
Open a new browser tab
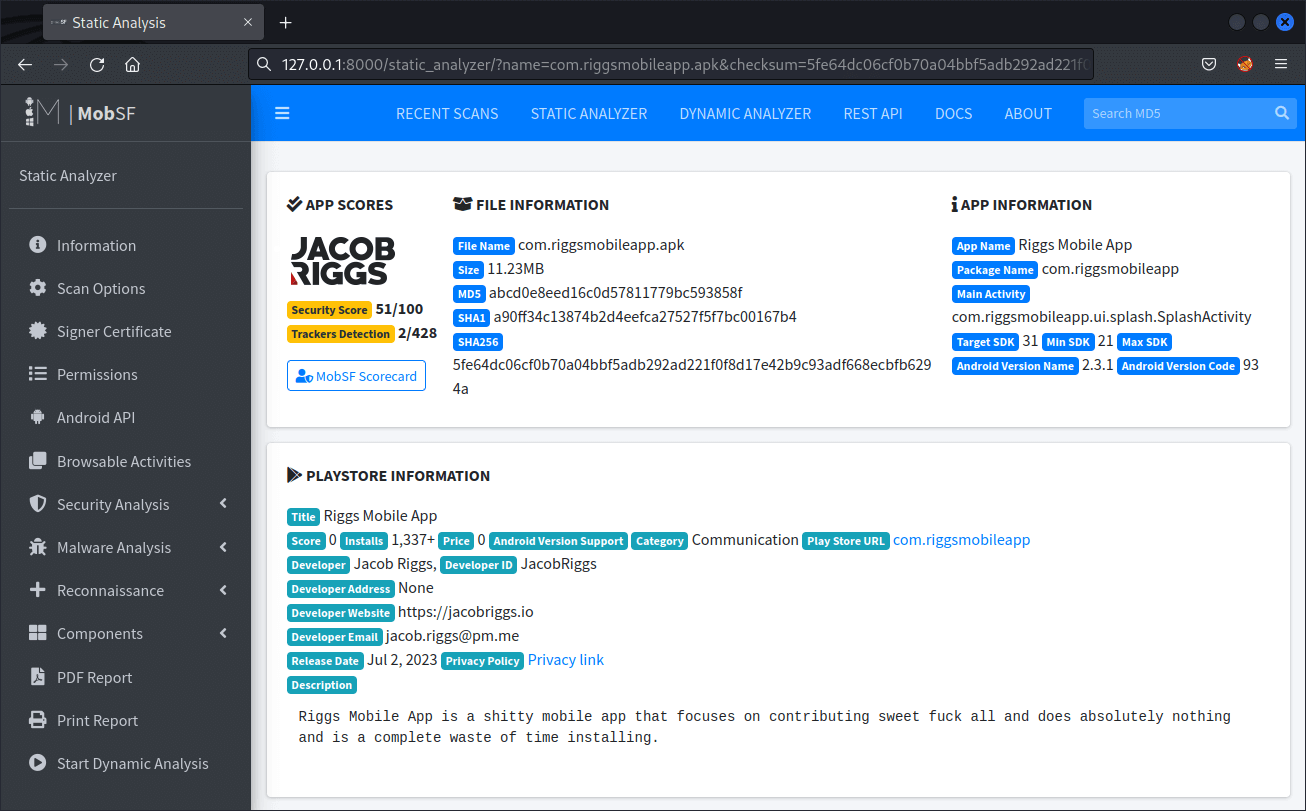(x=285, y=22)
